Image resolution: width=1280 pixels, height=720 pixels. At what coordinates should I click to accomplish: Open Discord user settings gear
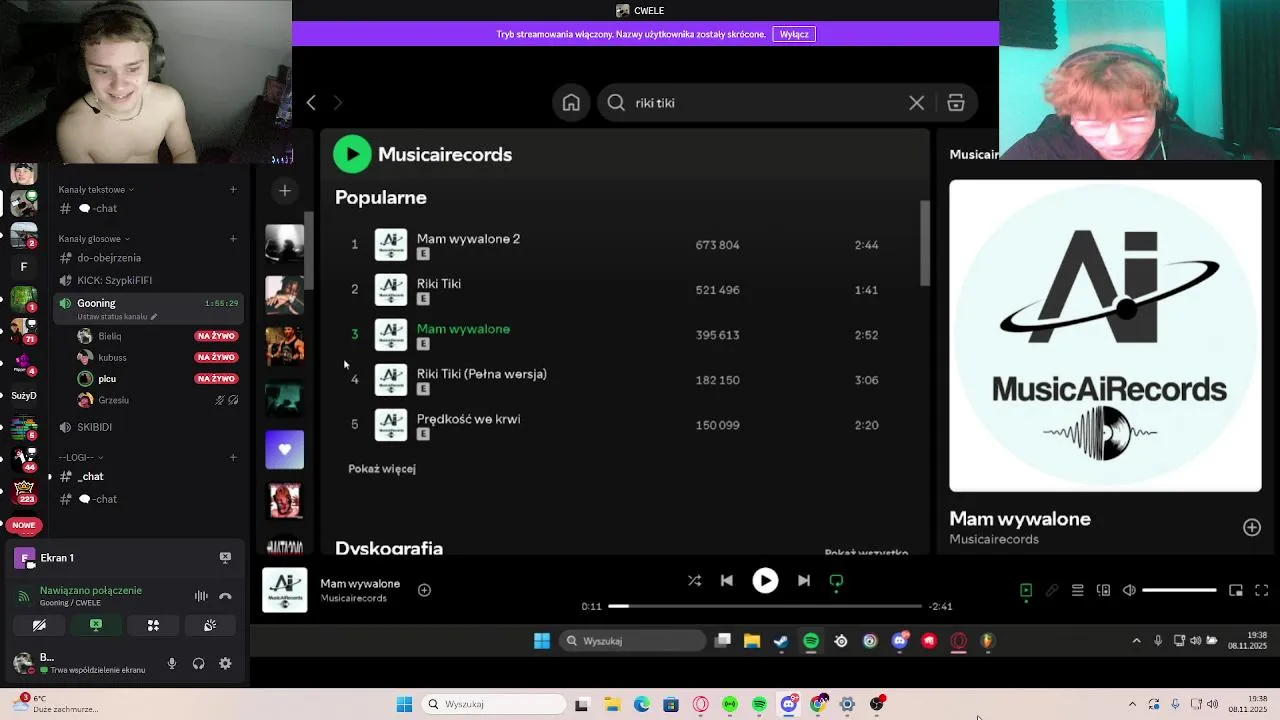(x=225, y=663)
